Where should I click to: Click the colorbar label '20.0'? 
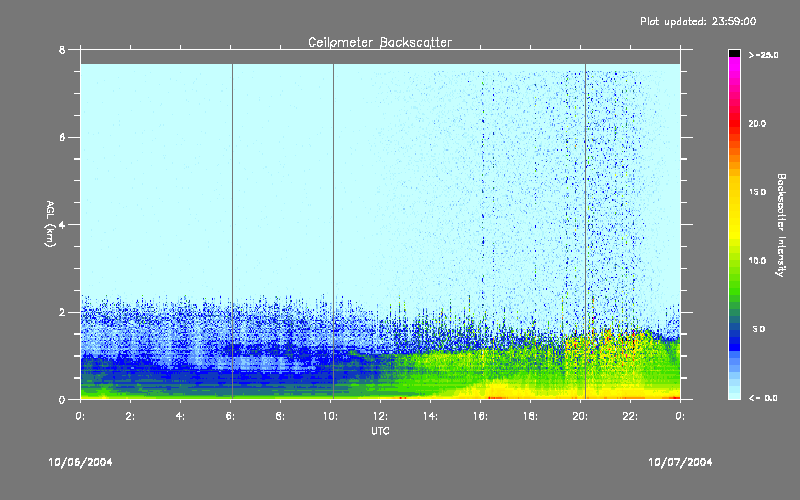757,124
